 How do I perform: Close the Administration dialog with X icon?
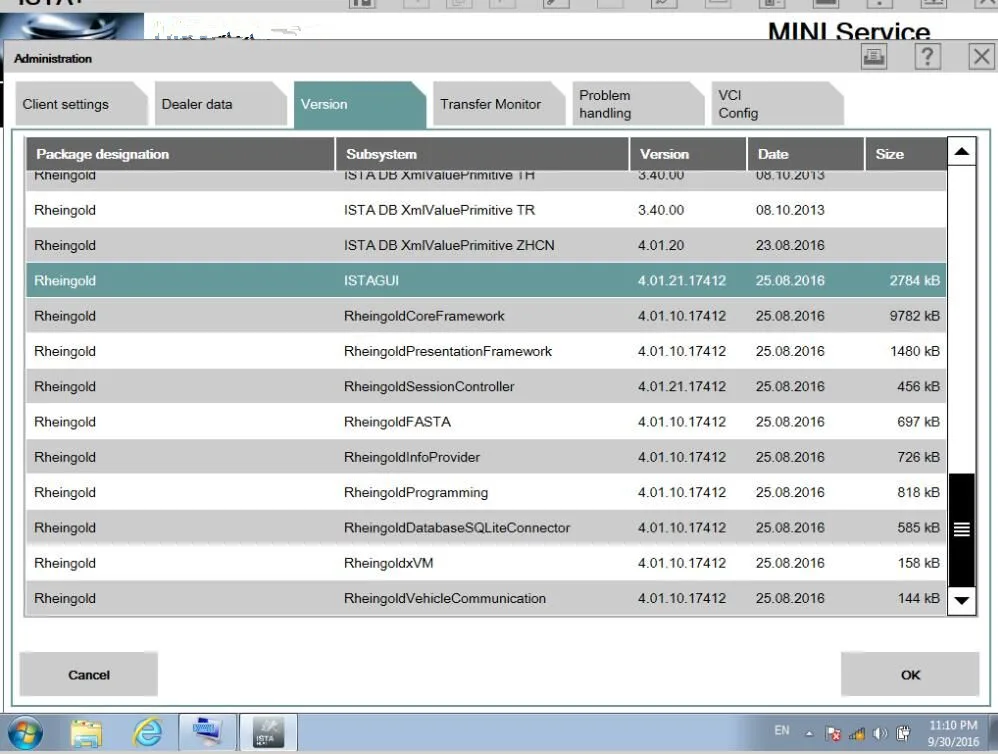point(981,57)
